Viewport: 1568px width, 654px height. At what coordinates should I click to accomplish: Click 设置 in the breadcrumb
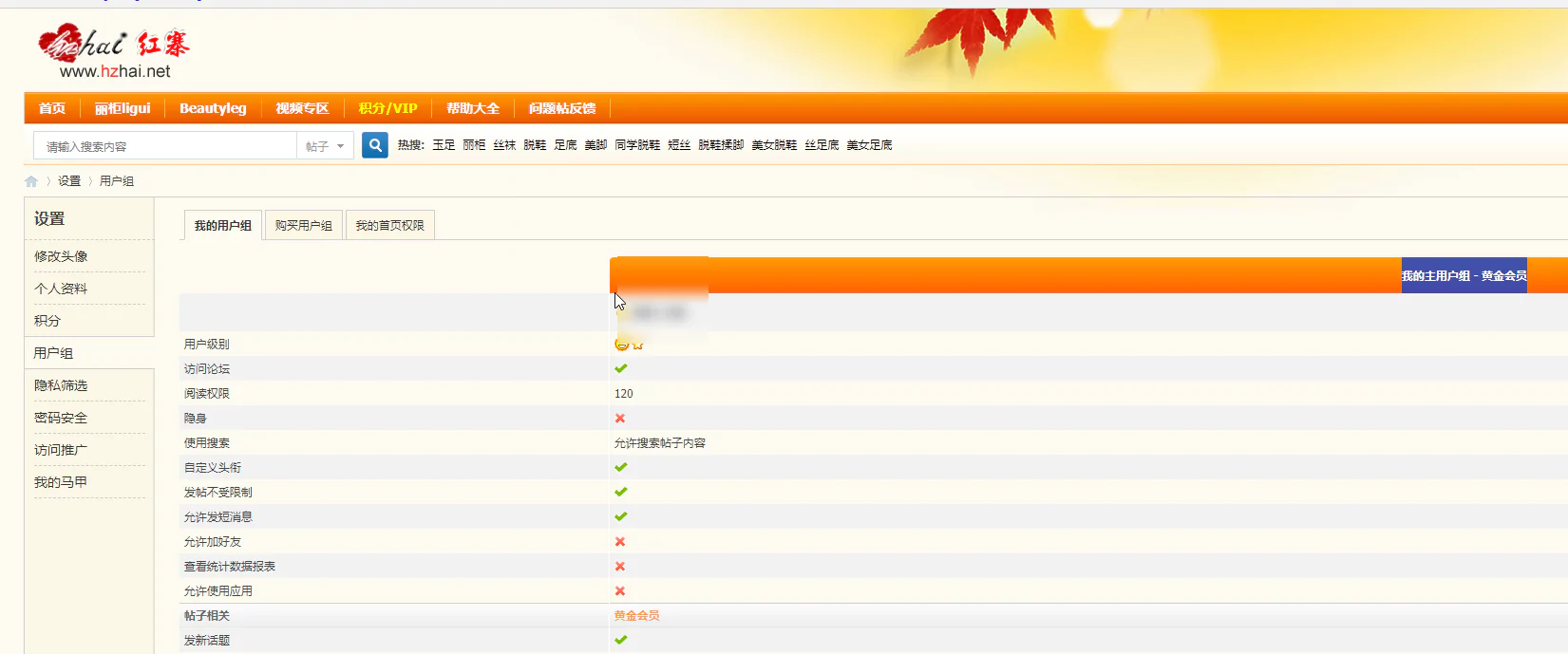point(69,181)
